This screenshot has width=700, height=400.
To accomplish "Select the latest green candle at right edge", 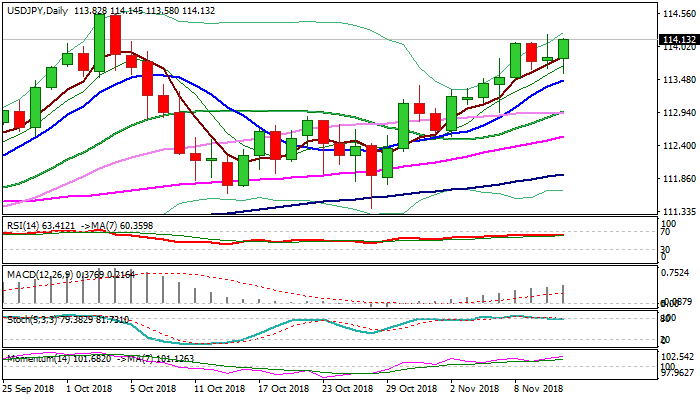I will [565, 48].
